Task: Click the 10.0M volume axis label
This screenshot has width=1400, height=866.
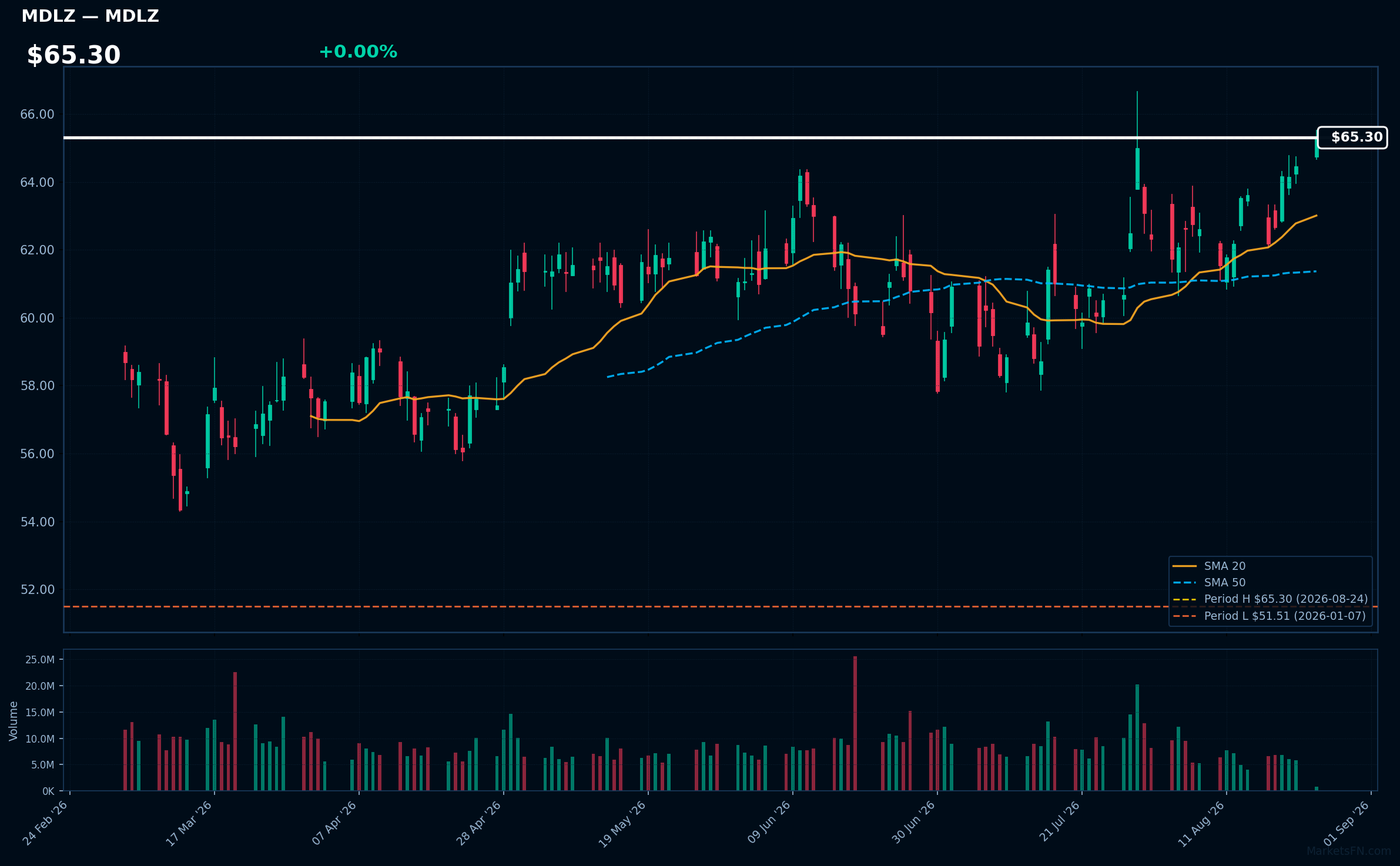Action: [x=40, y=739]
